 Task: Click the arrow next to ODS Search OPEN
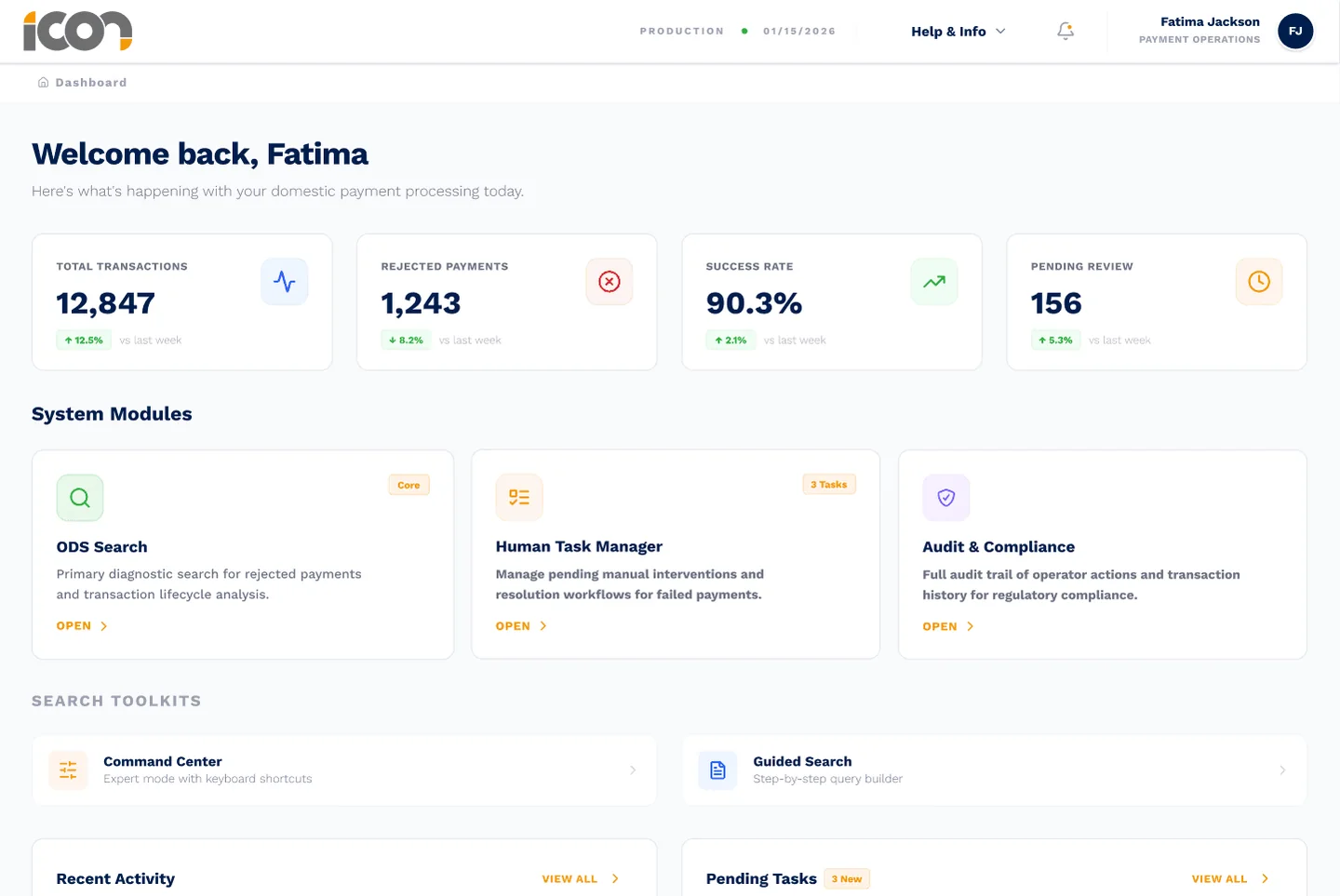[104, 626]
